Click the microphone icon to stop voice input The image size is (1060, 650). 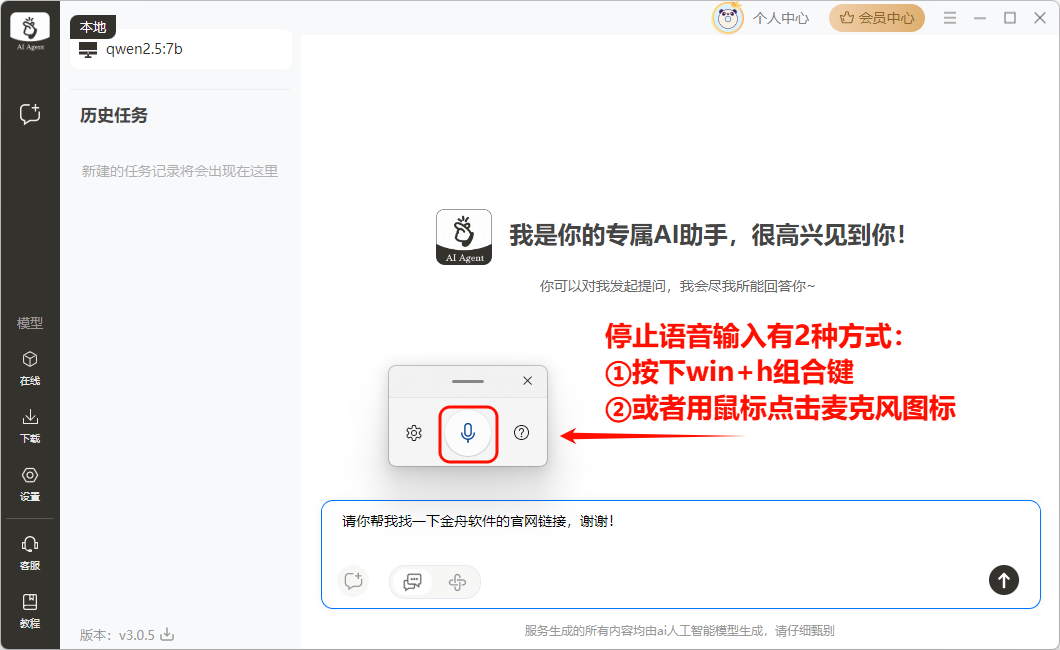(468, 433)
